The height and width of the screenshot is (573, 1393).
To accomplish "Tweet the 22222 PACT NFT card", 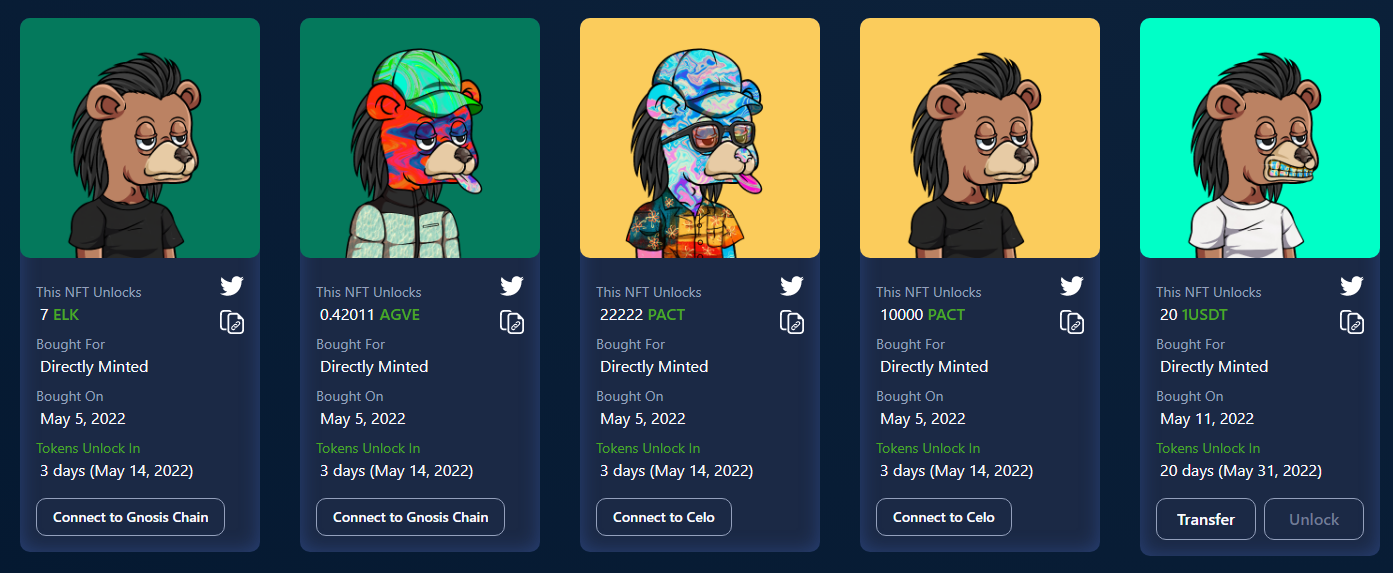I will tap(792, 286).
